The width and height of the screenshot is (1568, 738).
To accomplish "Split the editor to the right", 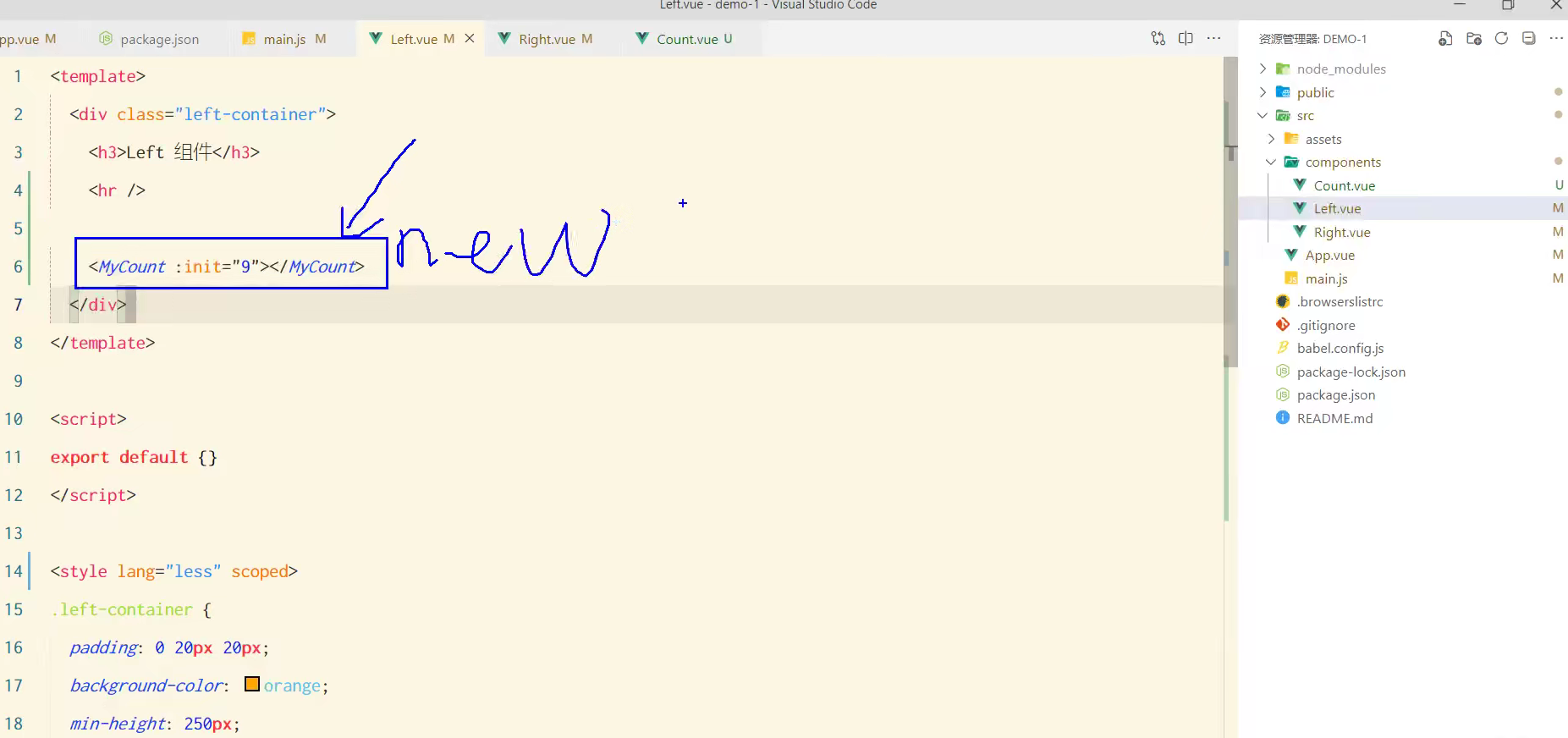I will pos(1186,38).
